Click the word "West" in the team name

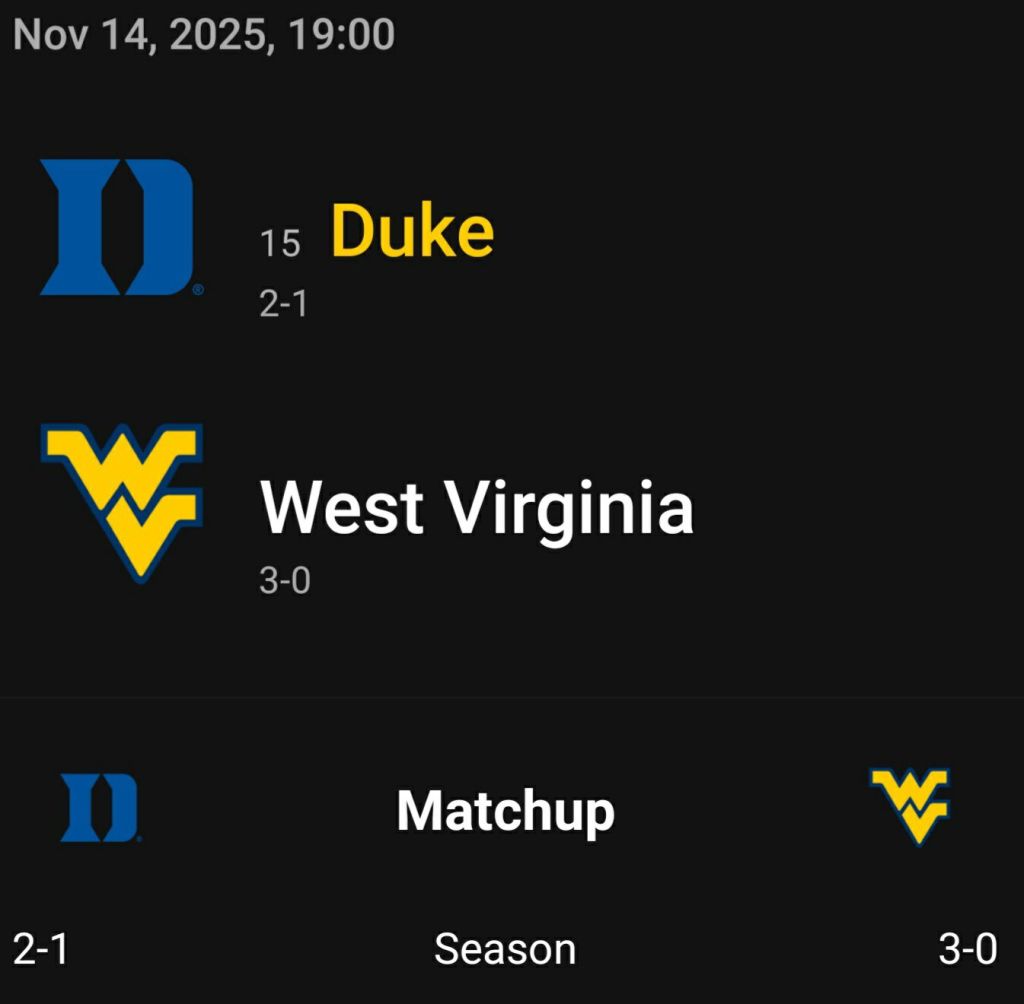point(341,507)
